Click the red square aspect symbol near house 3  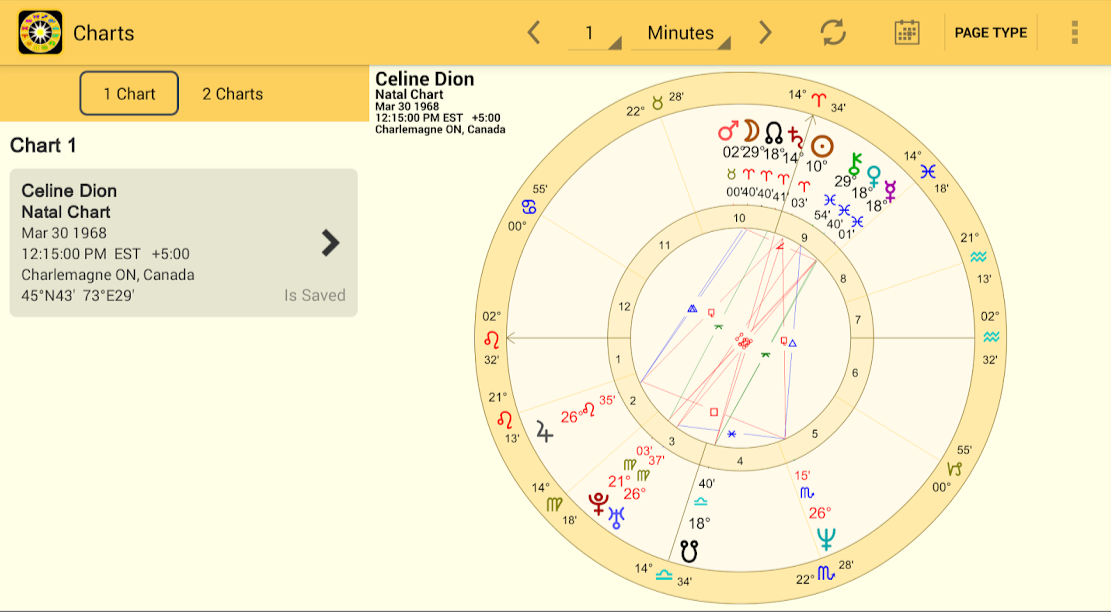click(x=714, y=412)
